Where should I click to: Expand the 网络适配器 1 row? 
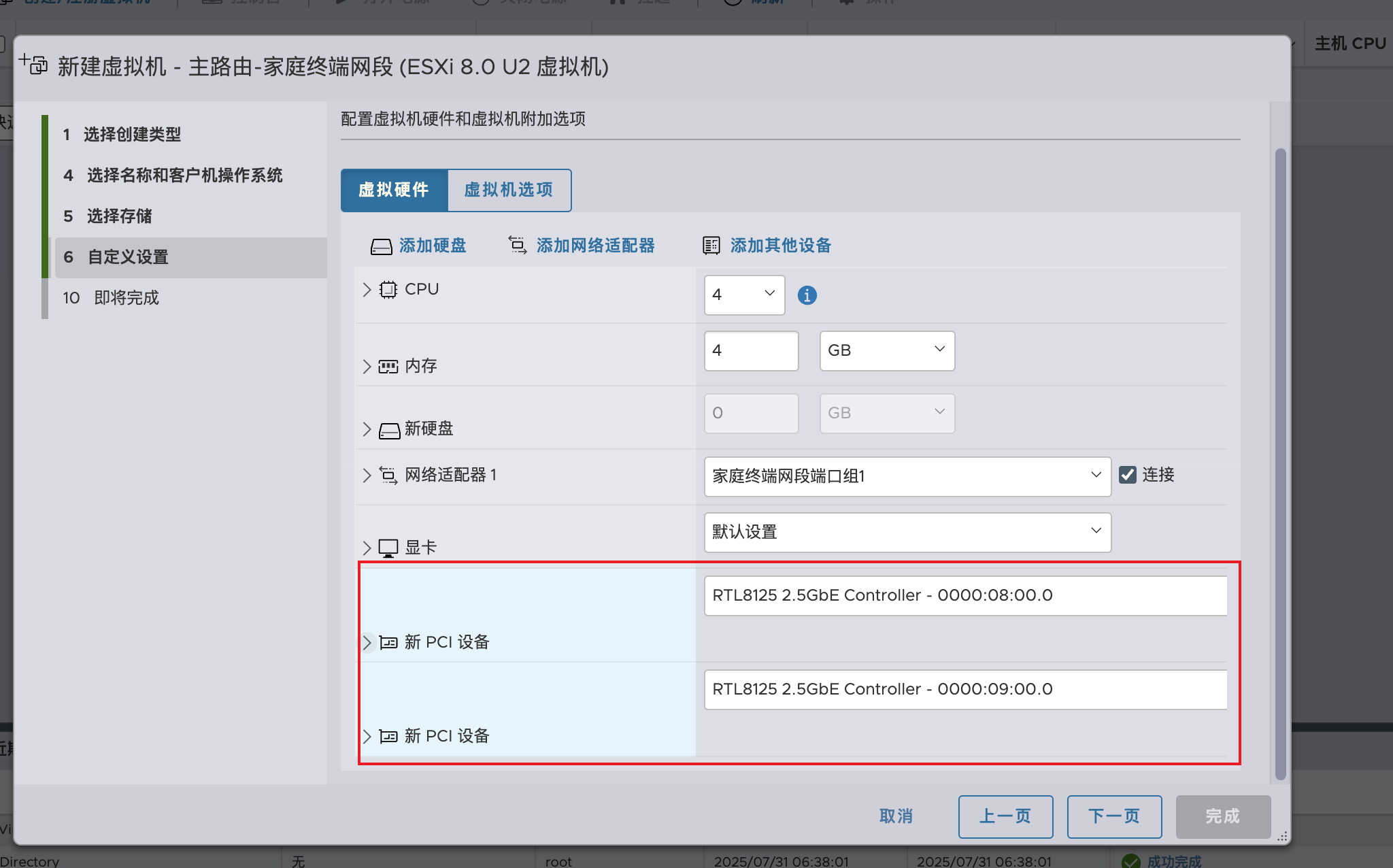click(x=367, y=475)
